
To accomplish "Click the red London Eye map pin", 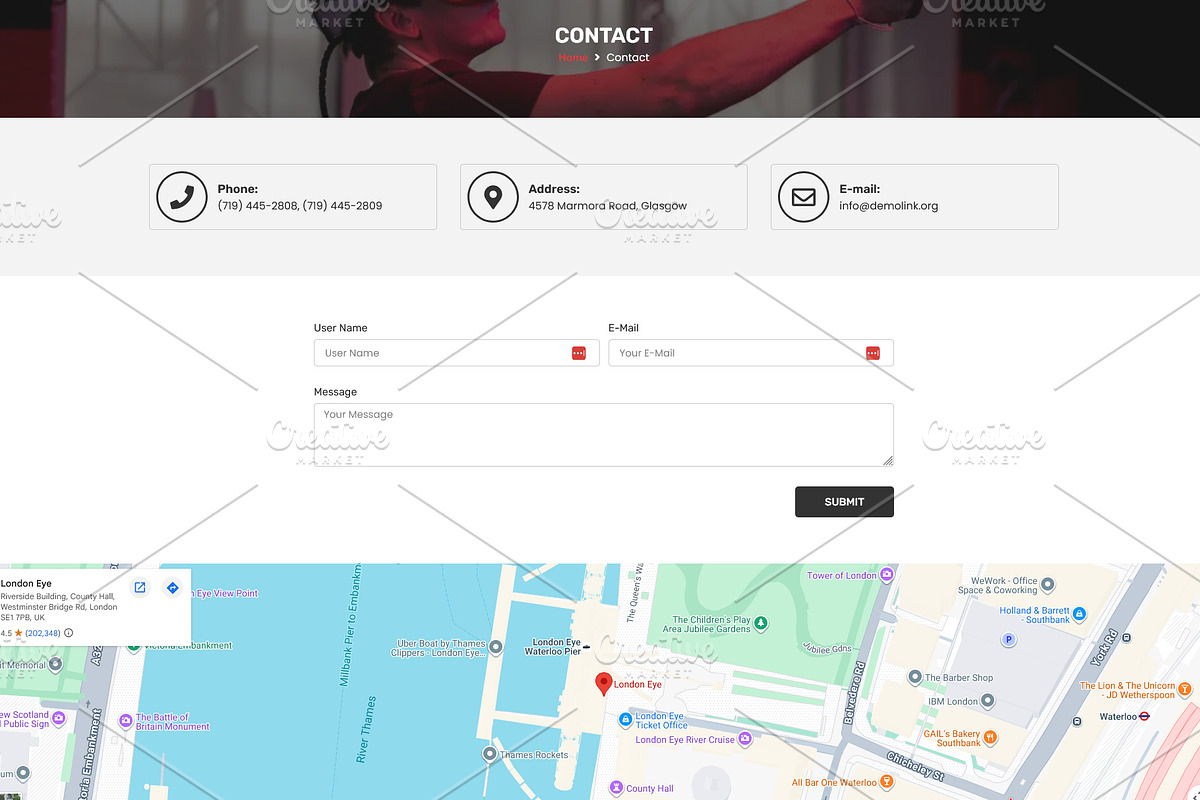I will point(603,683).
